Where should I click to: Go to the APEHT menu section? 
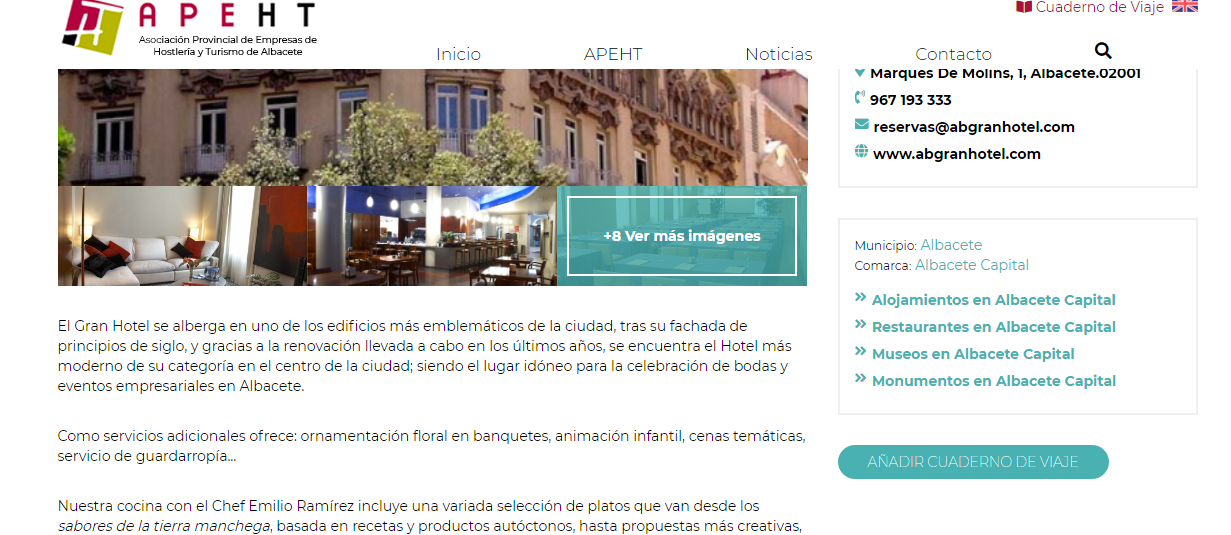[x=613, y=54]
